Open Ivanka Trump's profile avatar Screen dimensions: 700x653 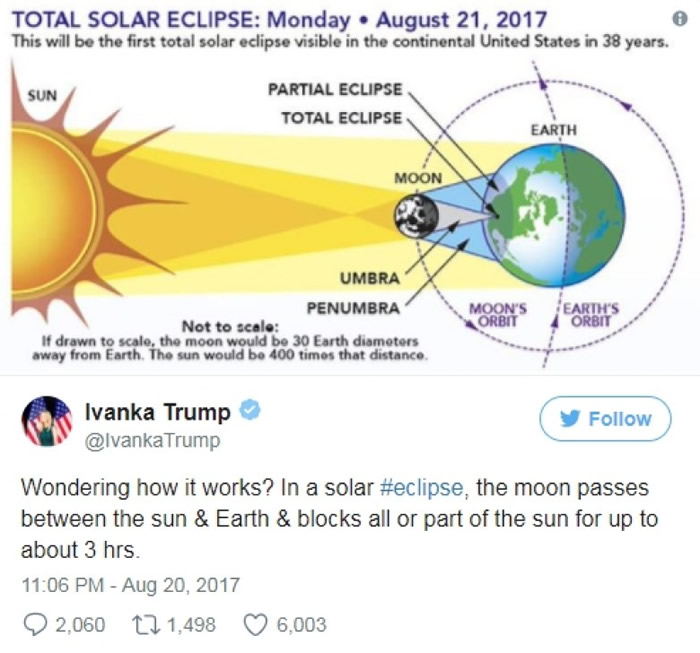click(x=46, y=423)
